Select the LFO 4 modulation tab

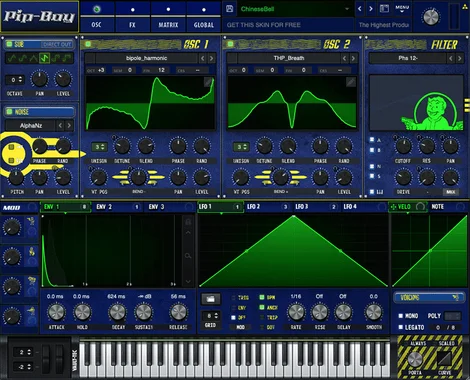(365, 207)
